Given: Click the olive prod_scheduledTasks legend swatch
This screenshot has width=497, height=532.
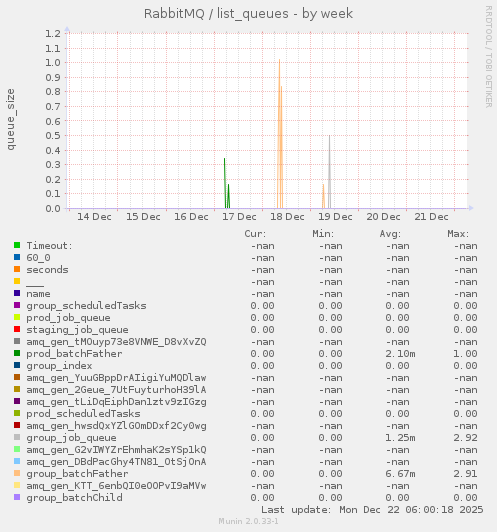Looking at the screenshot, I should click(x=17, y=413).
